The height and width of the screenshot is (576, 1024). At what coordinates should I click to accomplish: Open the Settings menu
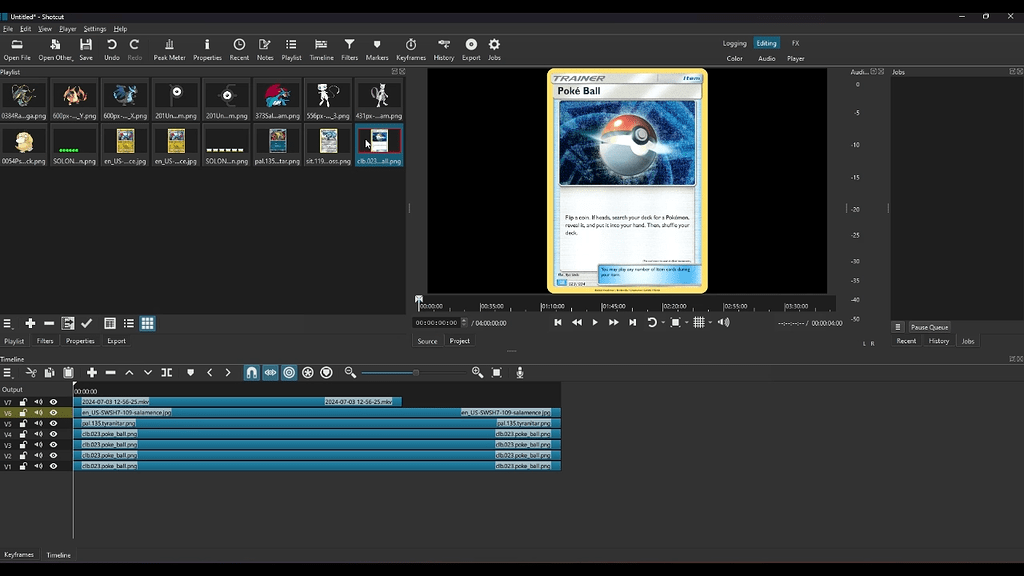point(94,28)
